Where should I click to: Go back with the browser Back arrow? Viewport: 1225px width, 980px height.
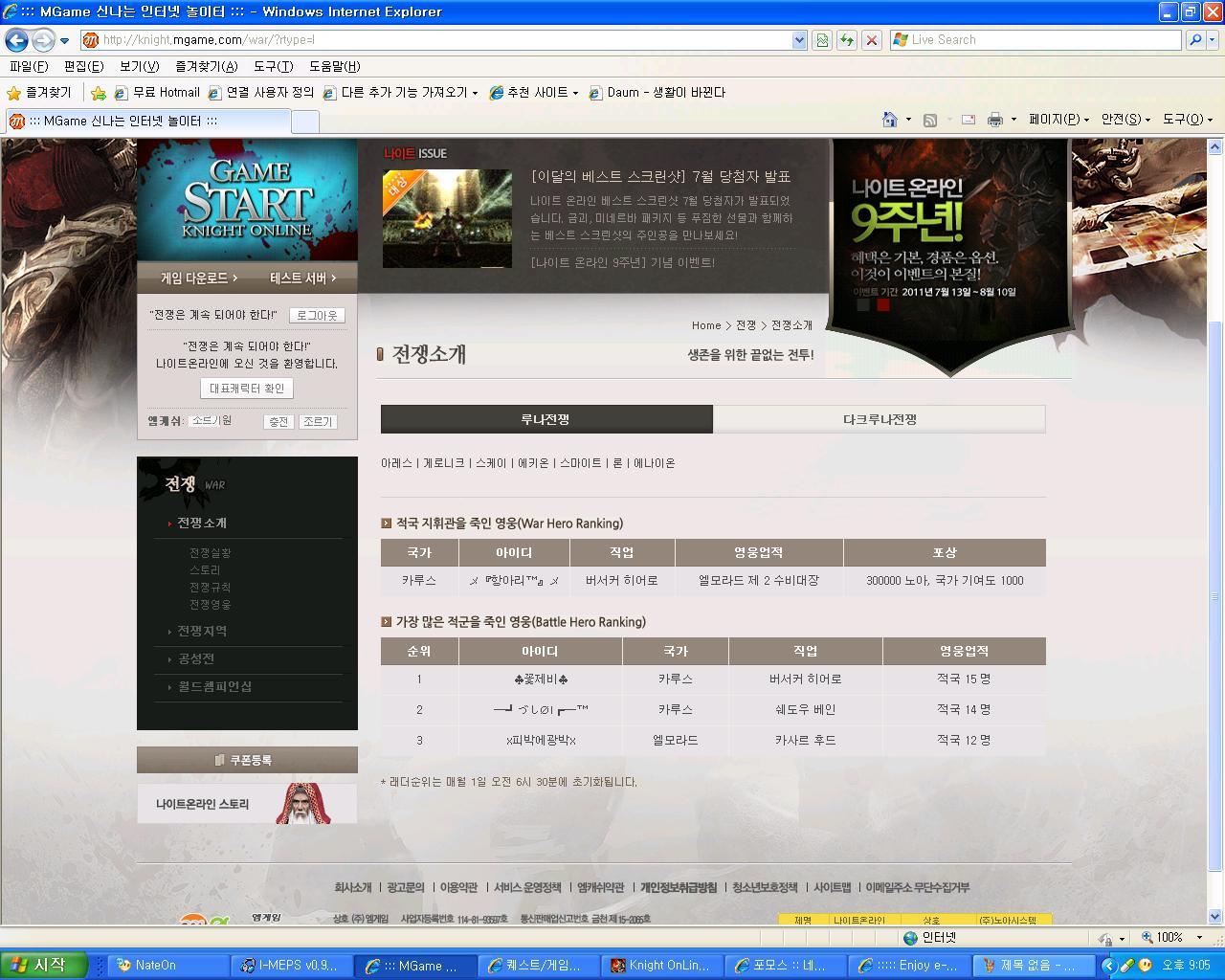coord(16,40)
